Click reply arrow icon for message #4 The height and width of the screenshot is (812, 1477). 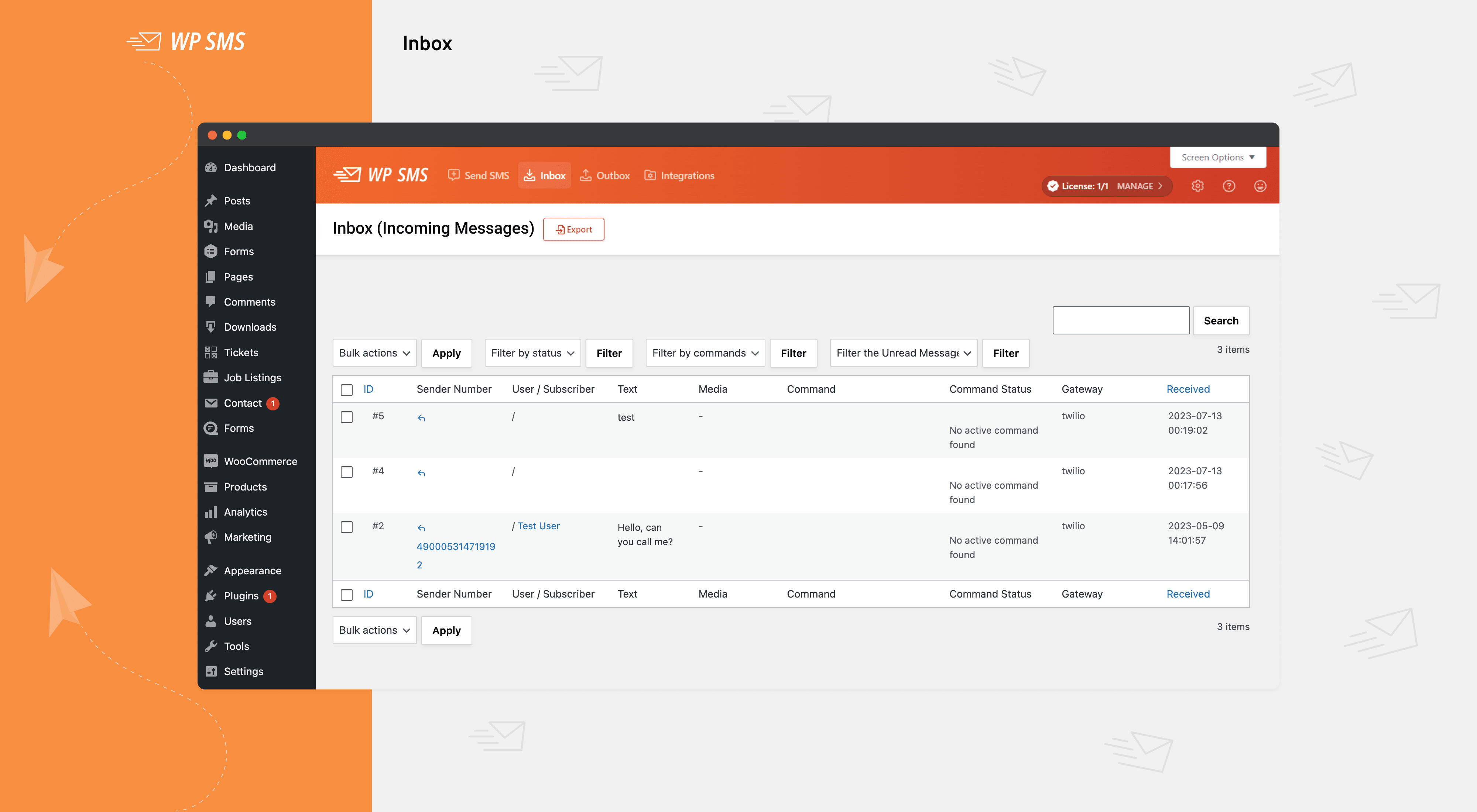(x=421, y=473)
